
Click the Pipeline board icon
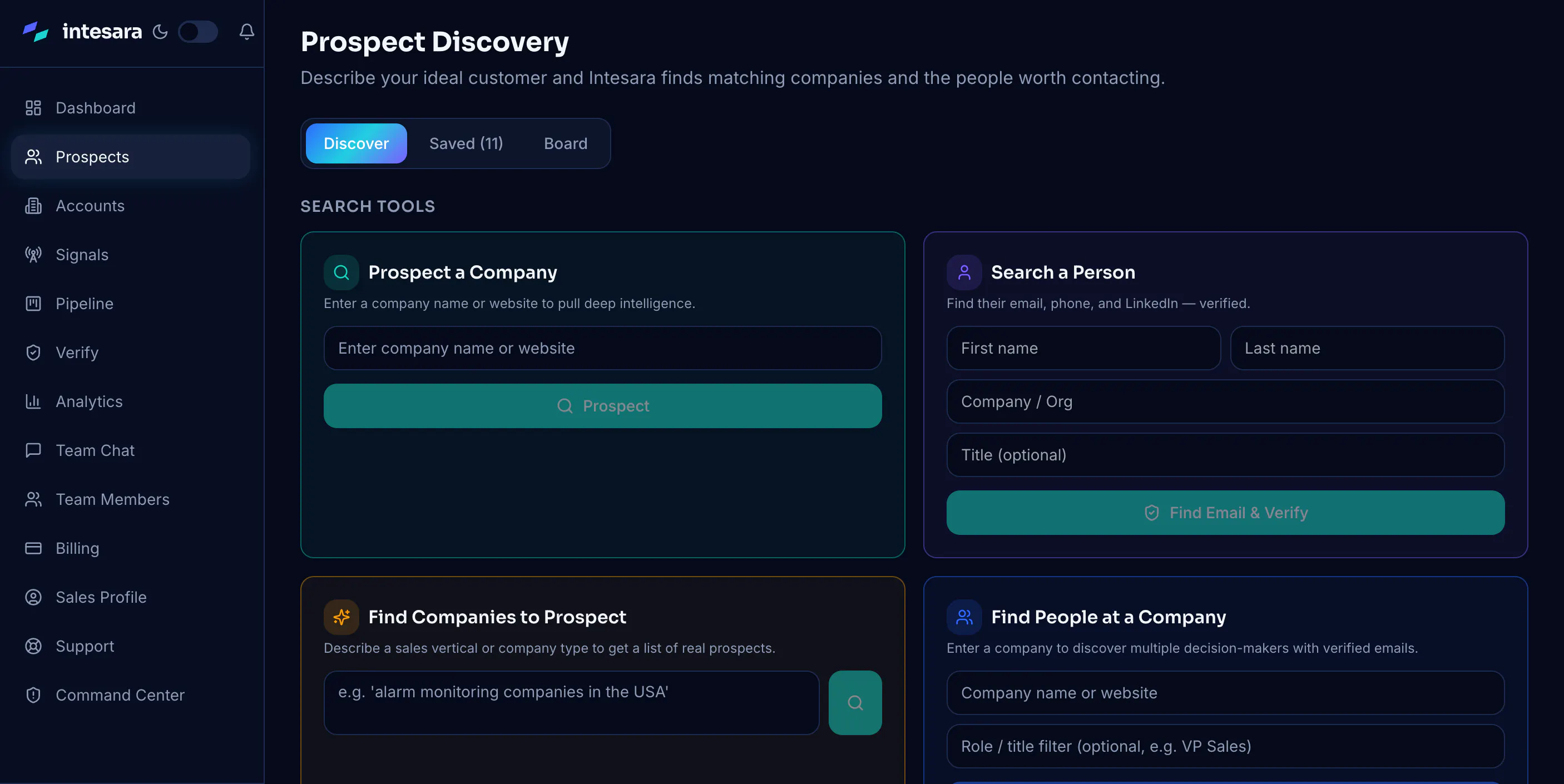(33, 304)
